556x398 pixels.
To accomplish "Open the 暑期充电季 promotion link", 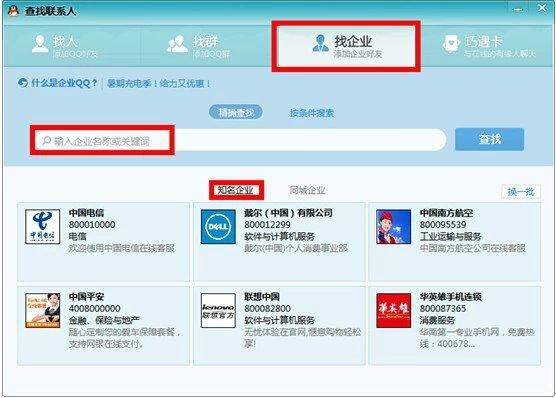I will tap(159, 84).
